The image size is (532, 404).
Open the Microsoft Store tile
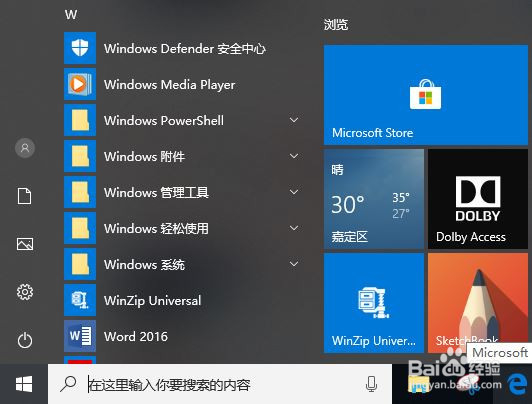point(426,95)
